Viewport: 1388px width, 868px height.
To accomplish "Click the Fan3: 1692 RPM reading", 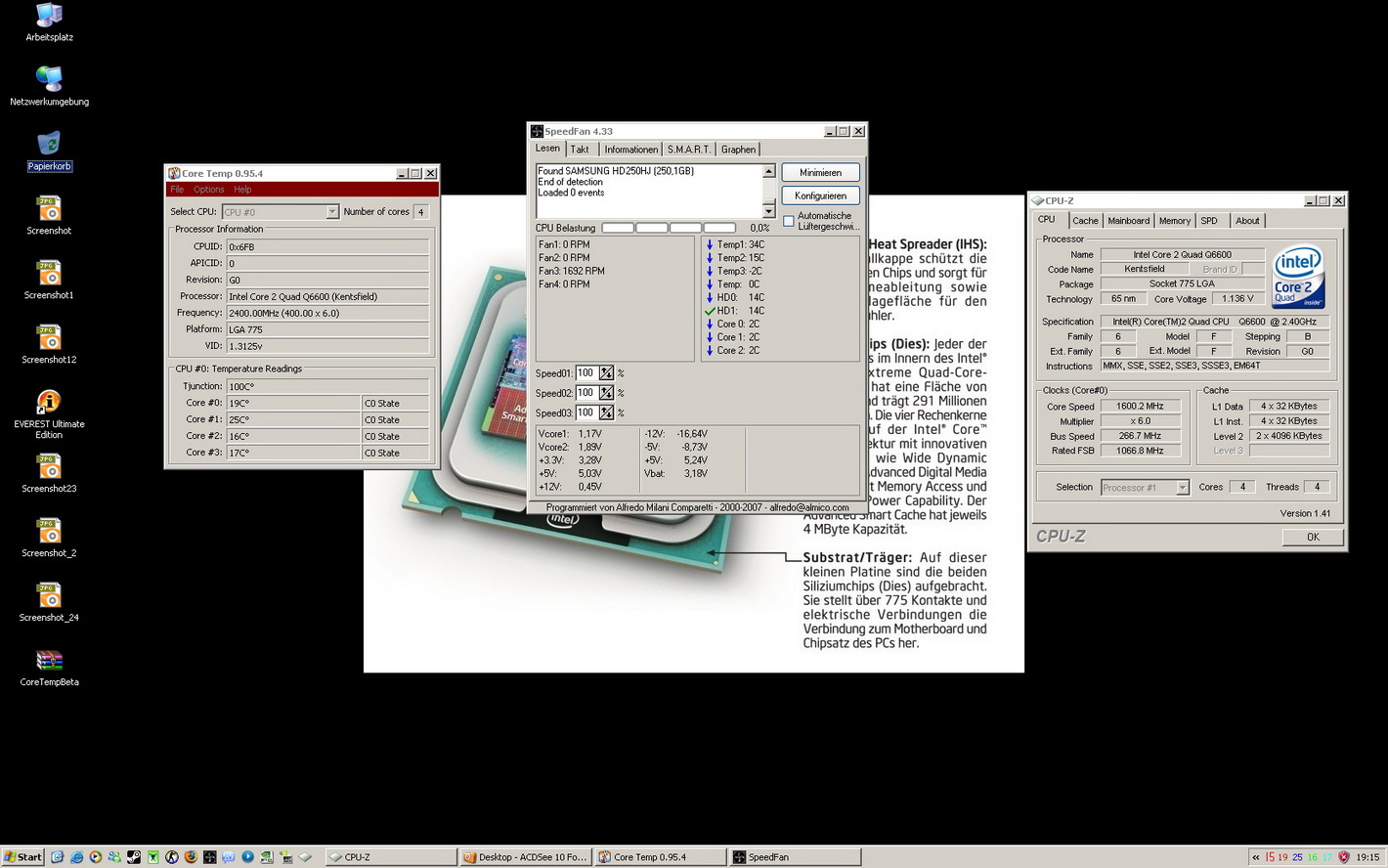I will 572,271.
